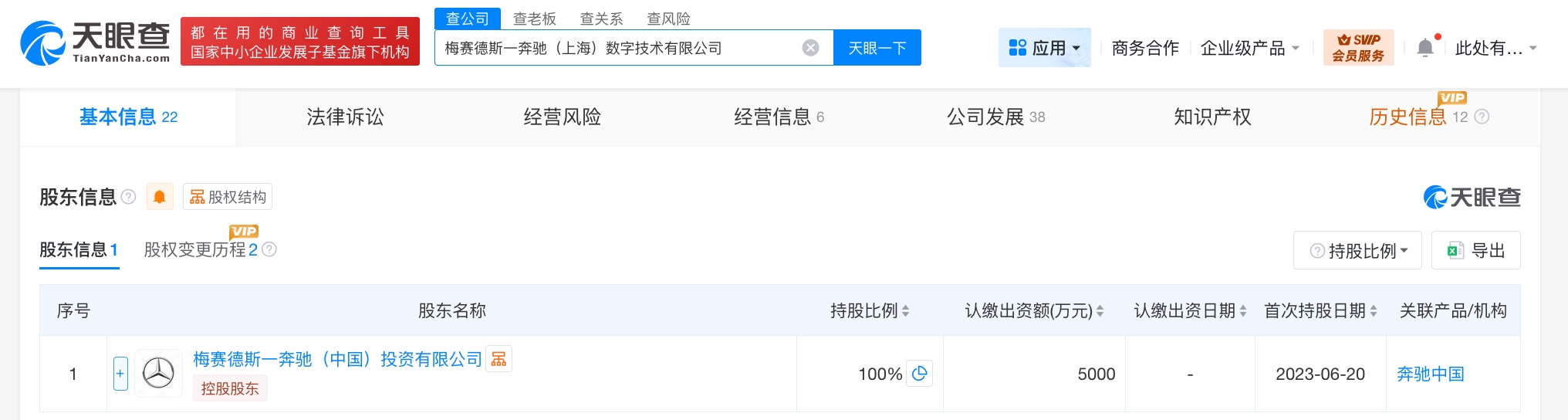Click the equity structure icon after shareholder name
The width and height of the screenshot is (1568, 420).
(x=498, y=359)
